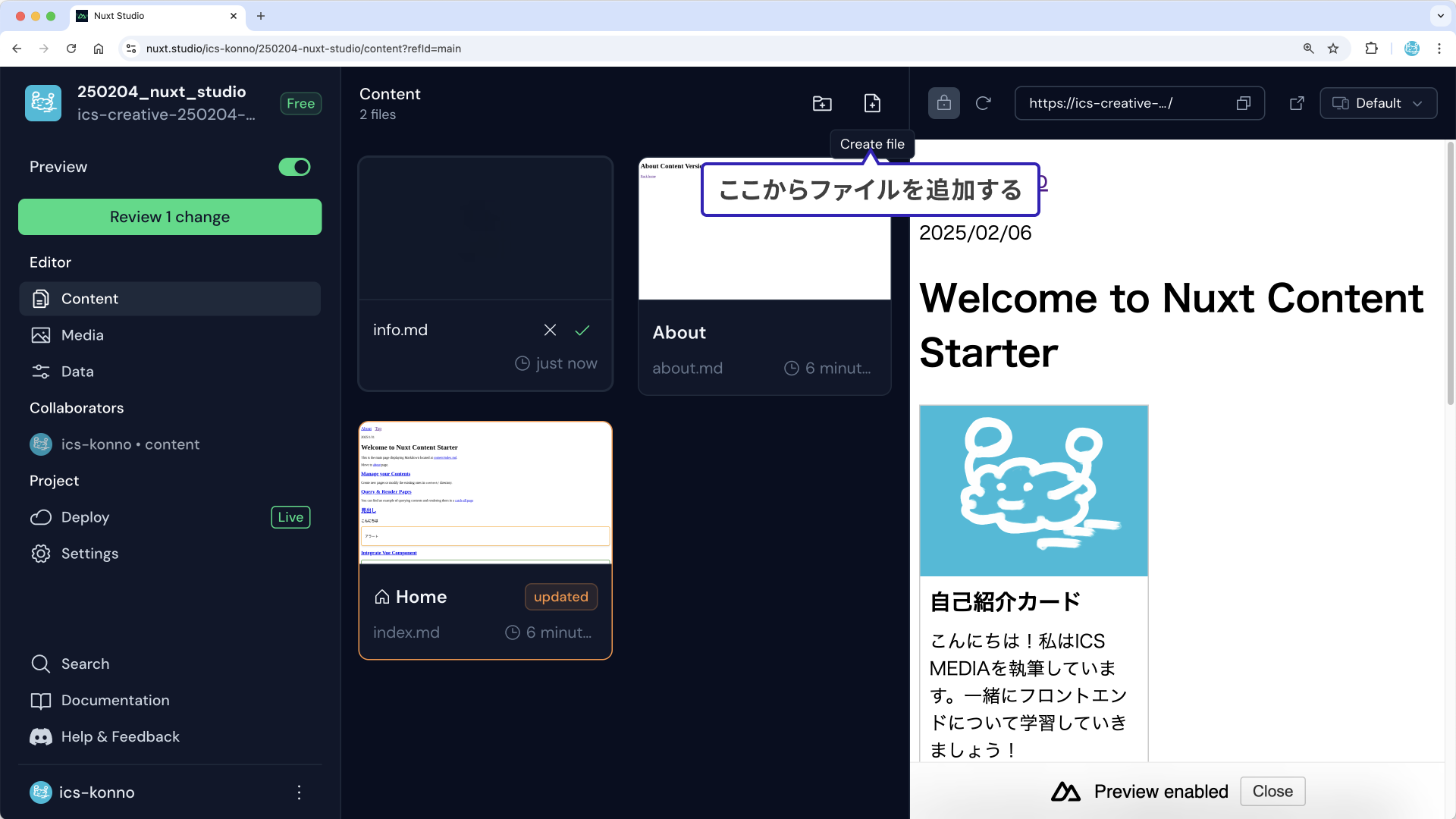Click the ics-konno account name

[x=97, y=792]
